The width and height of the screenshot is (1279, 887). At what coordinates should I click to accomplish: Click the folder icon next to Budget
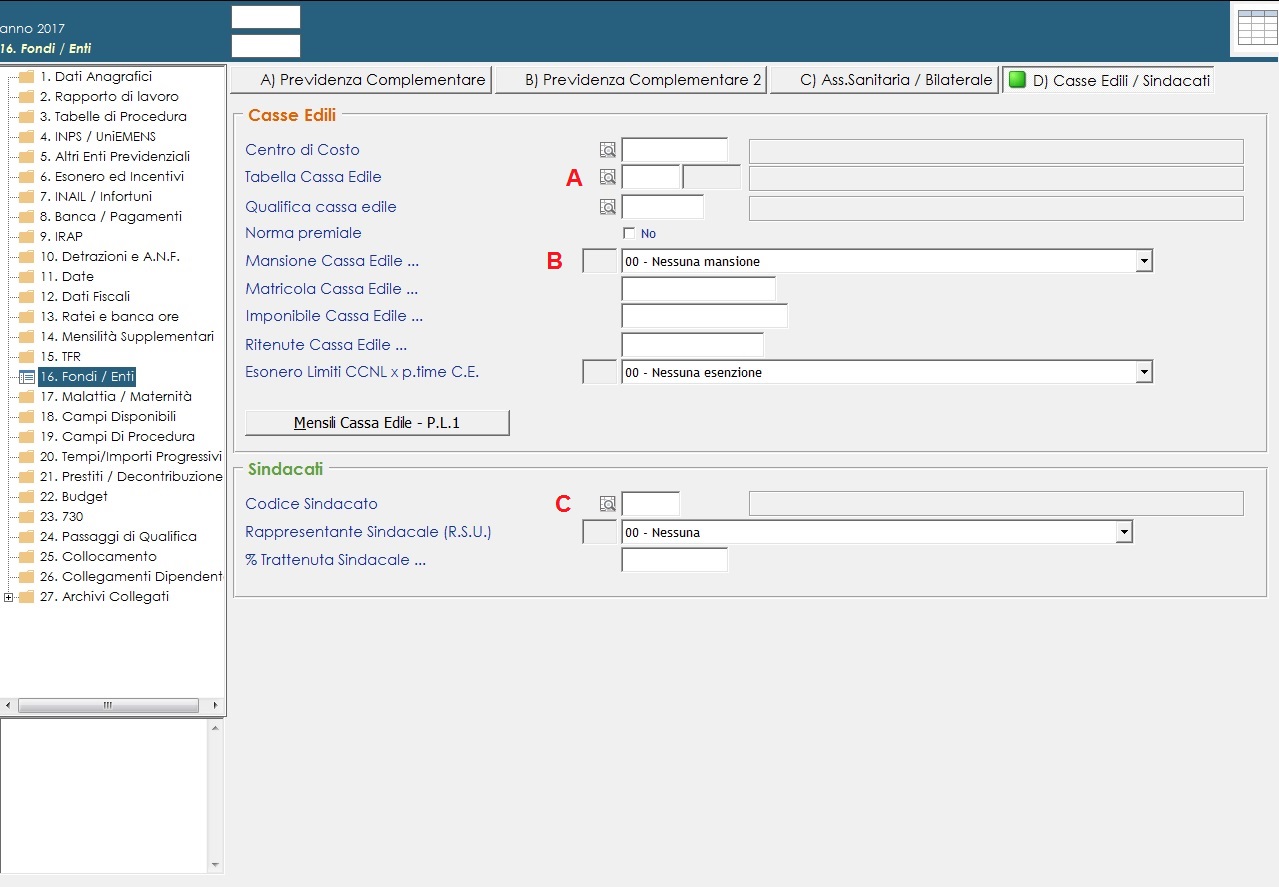pos(26,497)
